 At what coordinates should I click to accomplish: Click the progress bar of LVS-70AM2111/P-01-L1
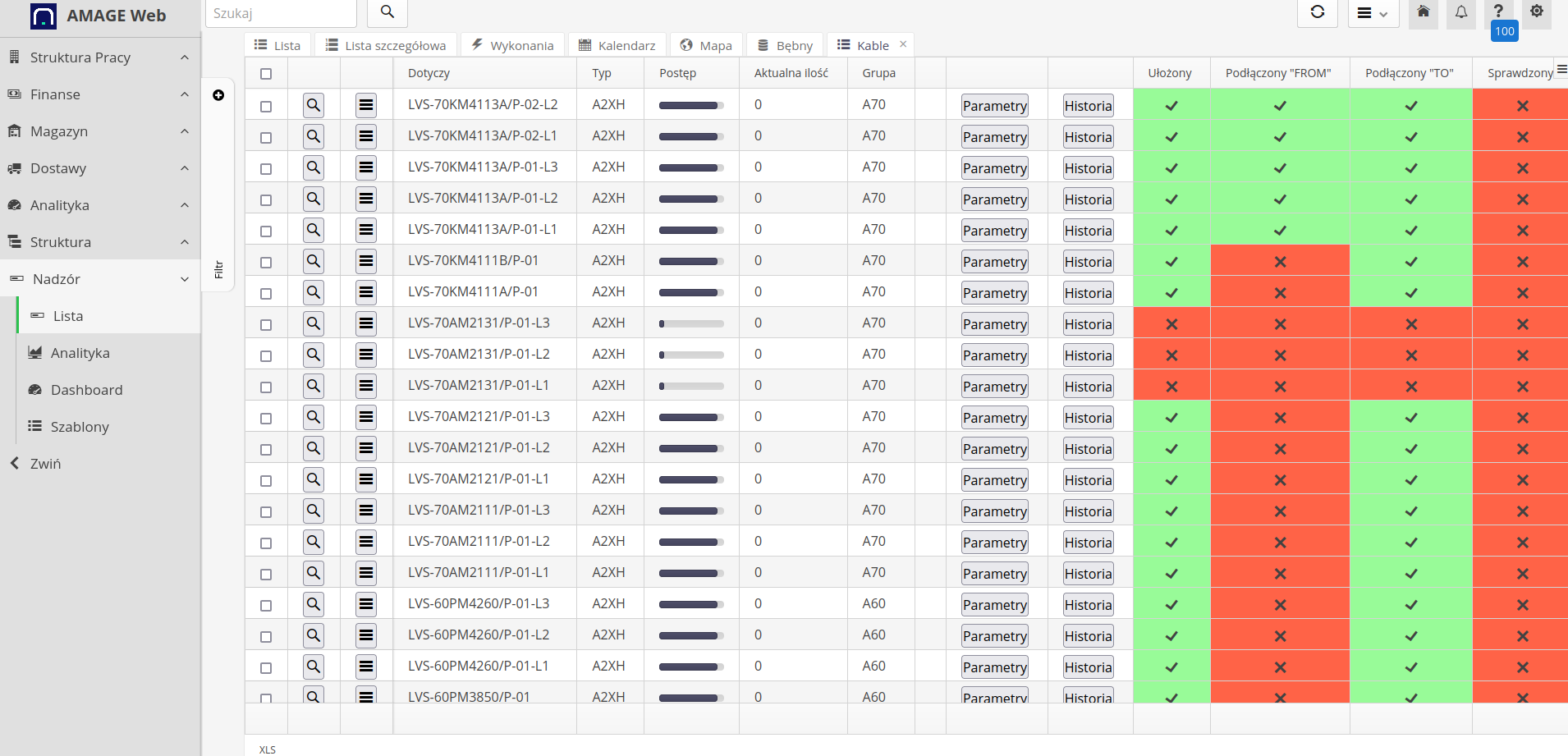691,572
